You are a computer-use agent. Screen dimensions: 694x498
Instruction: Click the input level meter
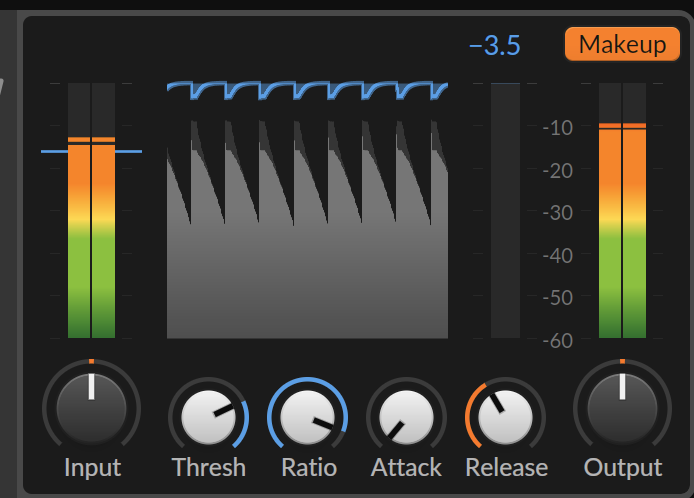pyautogui.click(x=92, y=210)
